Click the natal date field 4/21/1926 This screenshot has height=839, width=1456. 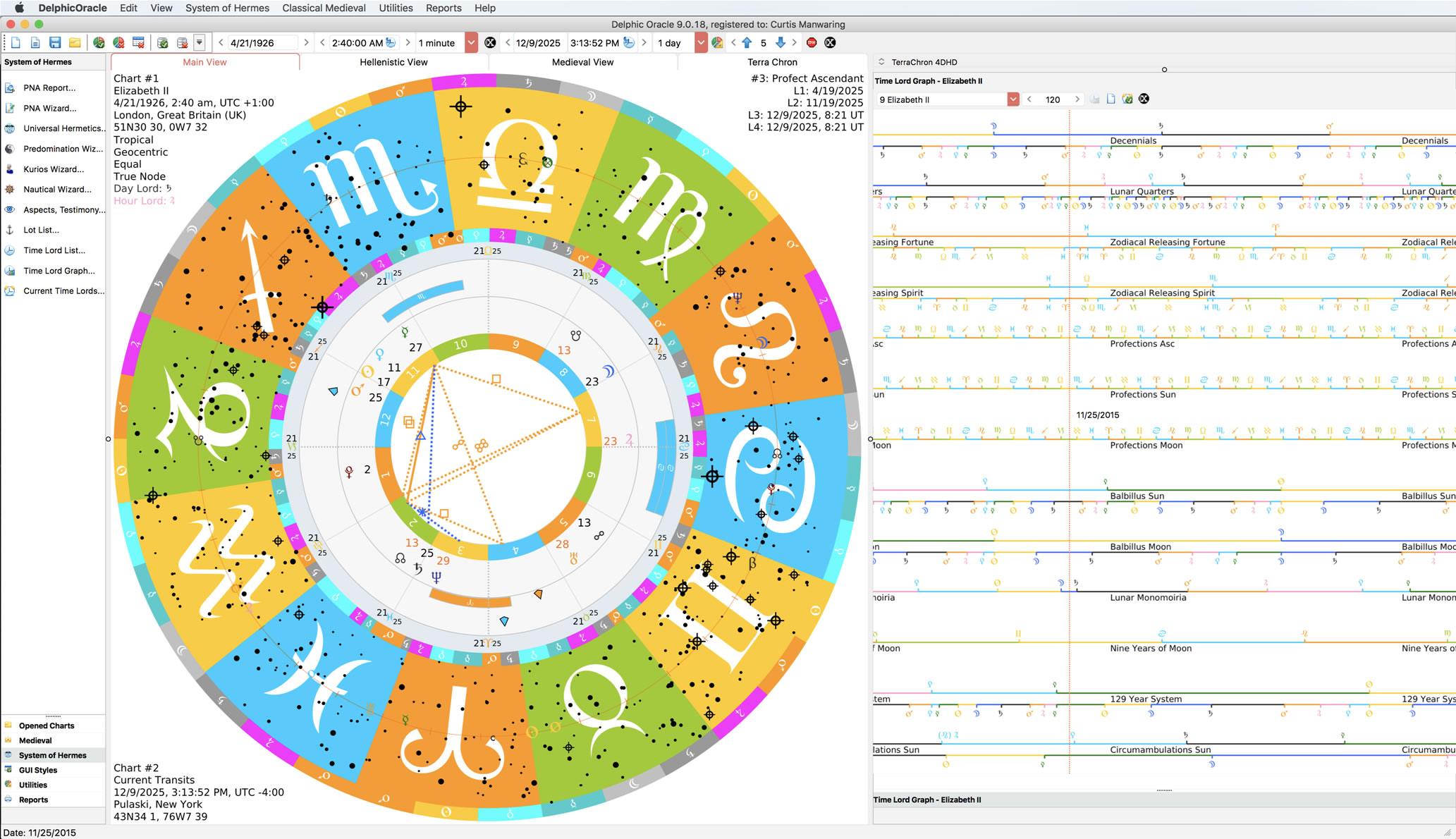coord(262,43)
